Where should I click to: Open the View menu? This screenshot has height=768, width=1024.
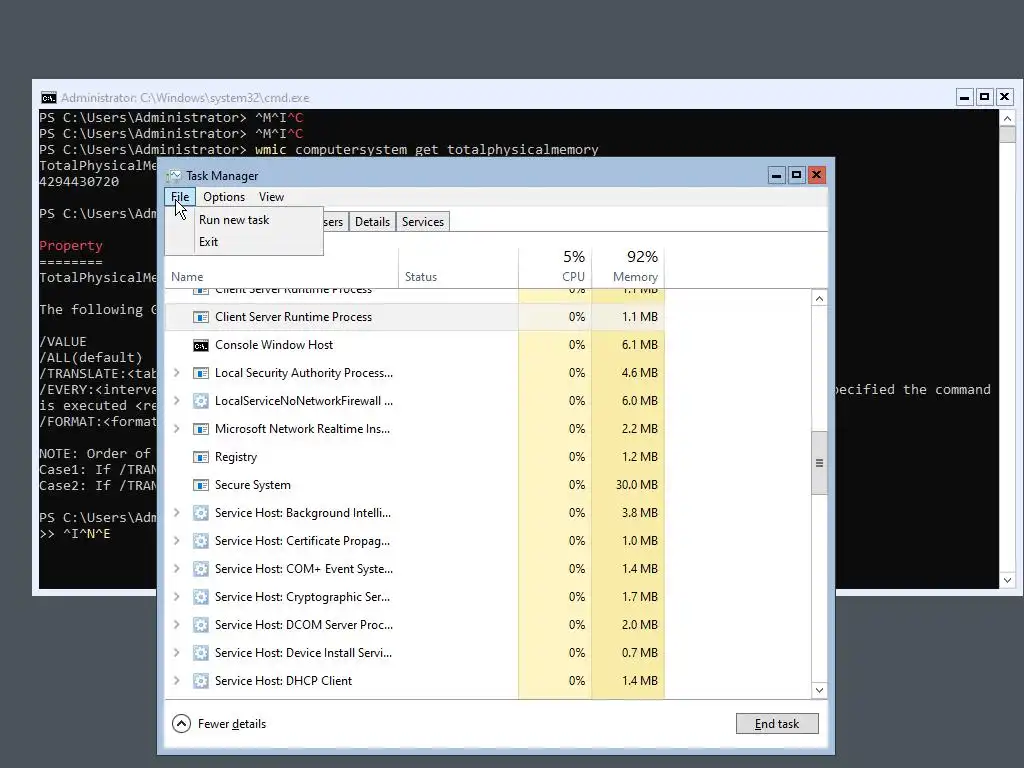tap(271, 197)
